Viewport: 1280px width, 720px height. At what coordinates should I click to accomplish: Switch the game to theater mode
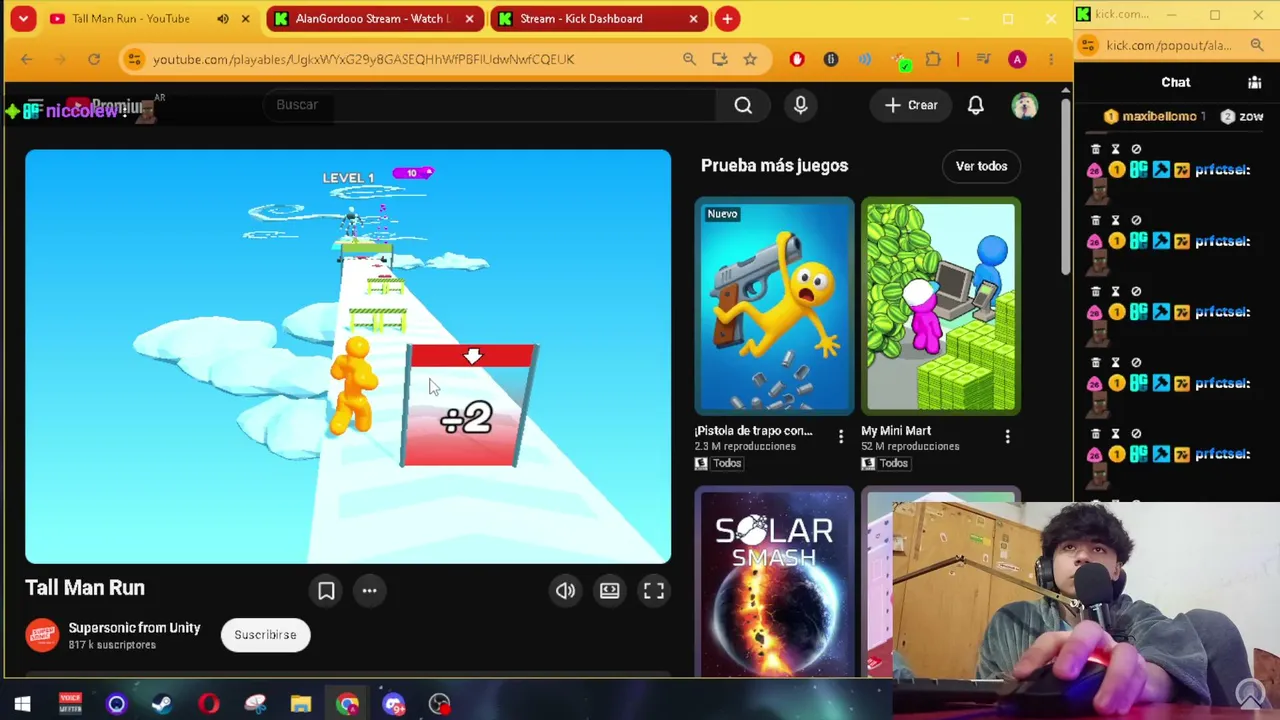609,591
